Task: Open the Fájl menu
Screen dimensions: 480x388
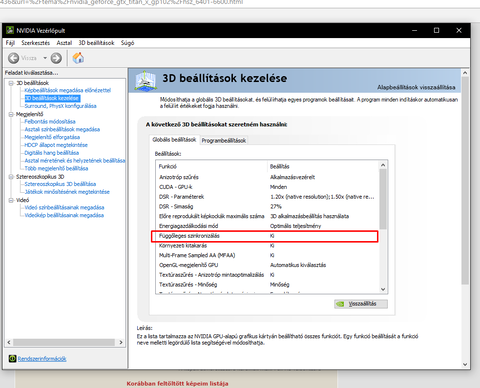Action: pyautogui.click(x=10, y=43)
